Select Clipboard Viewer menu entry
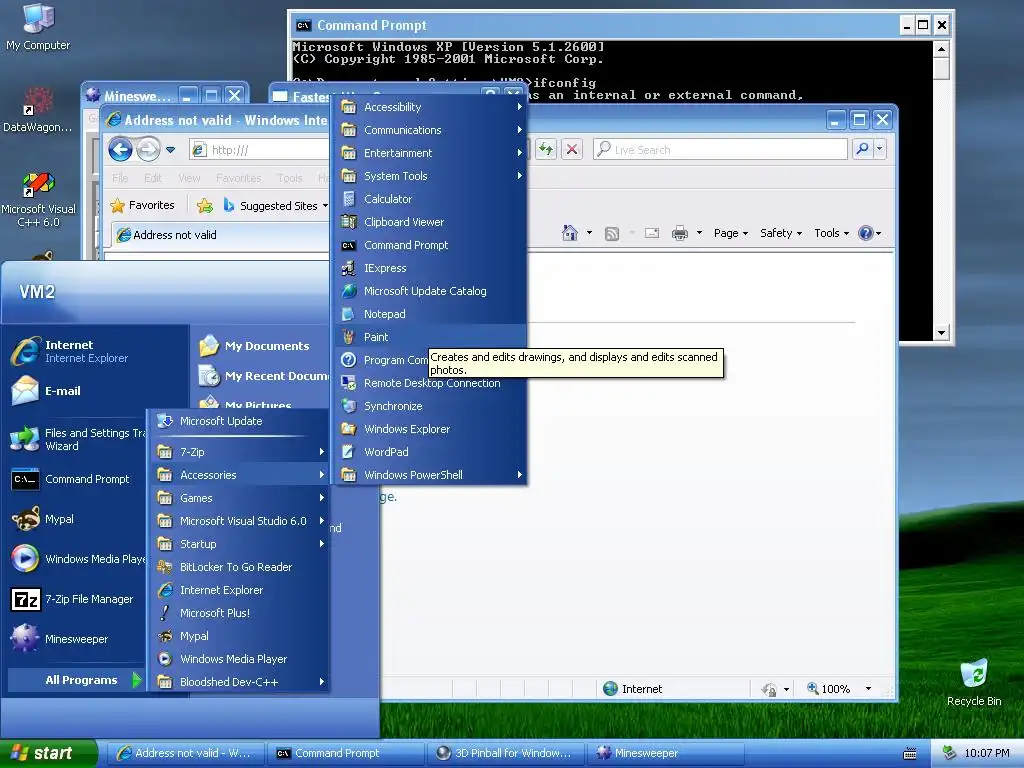The image size is (1024, 768). click(x=430, y=222)
